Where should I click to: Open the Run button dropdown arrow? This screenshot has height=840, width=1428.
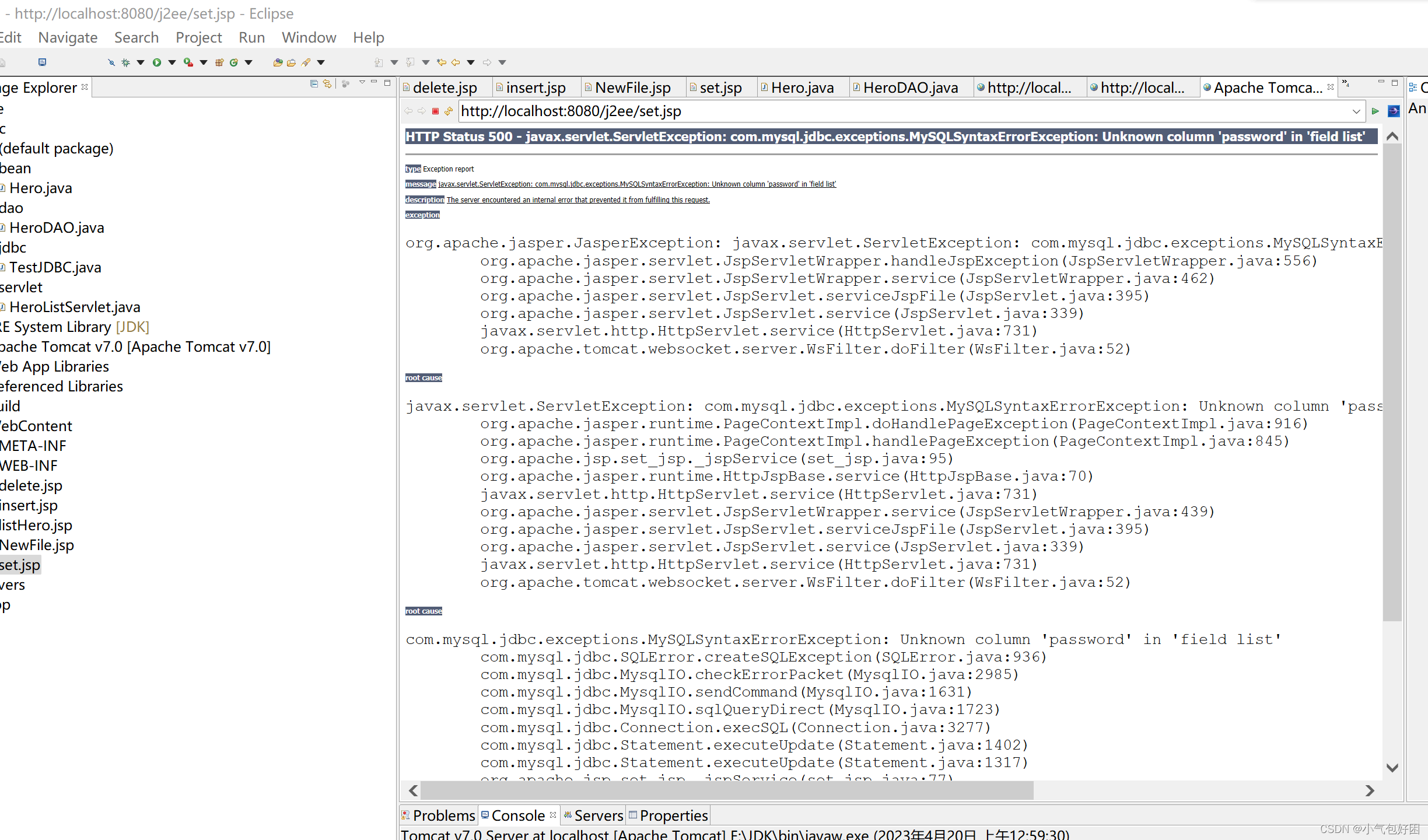pyautogui.click(x=172, y=62)
